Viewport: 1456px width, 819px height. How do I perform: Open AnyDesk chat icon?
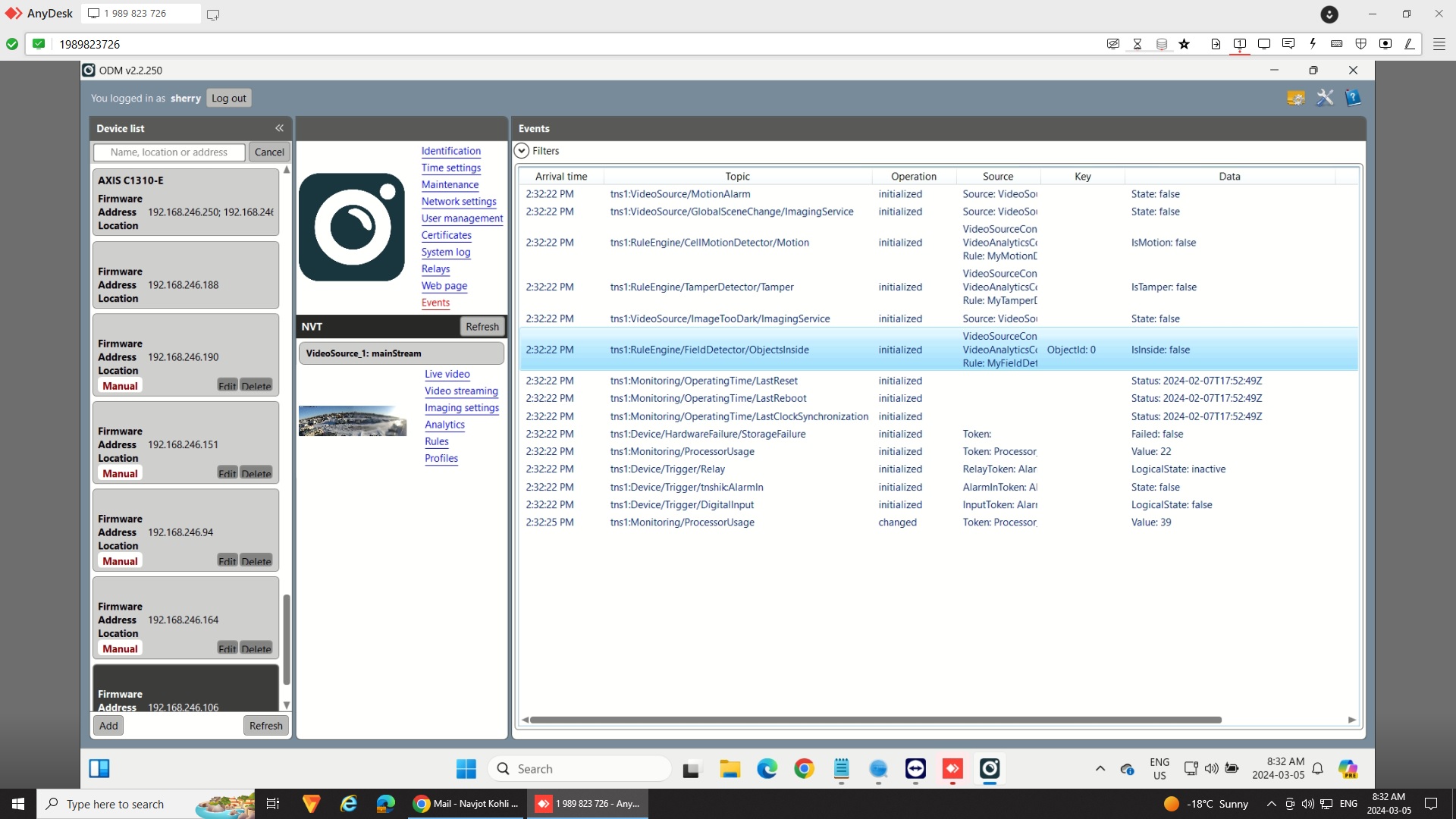1288,44
